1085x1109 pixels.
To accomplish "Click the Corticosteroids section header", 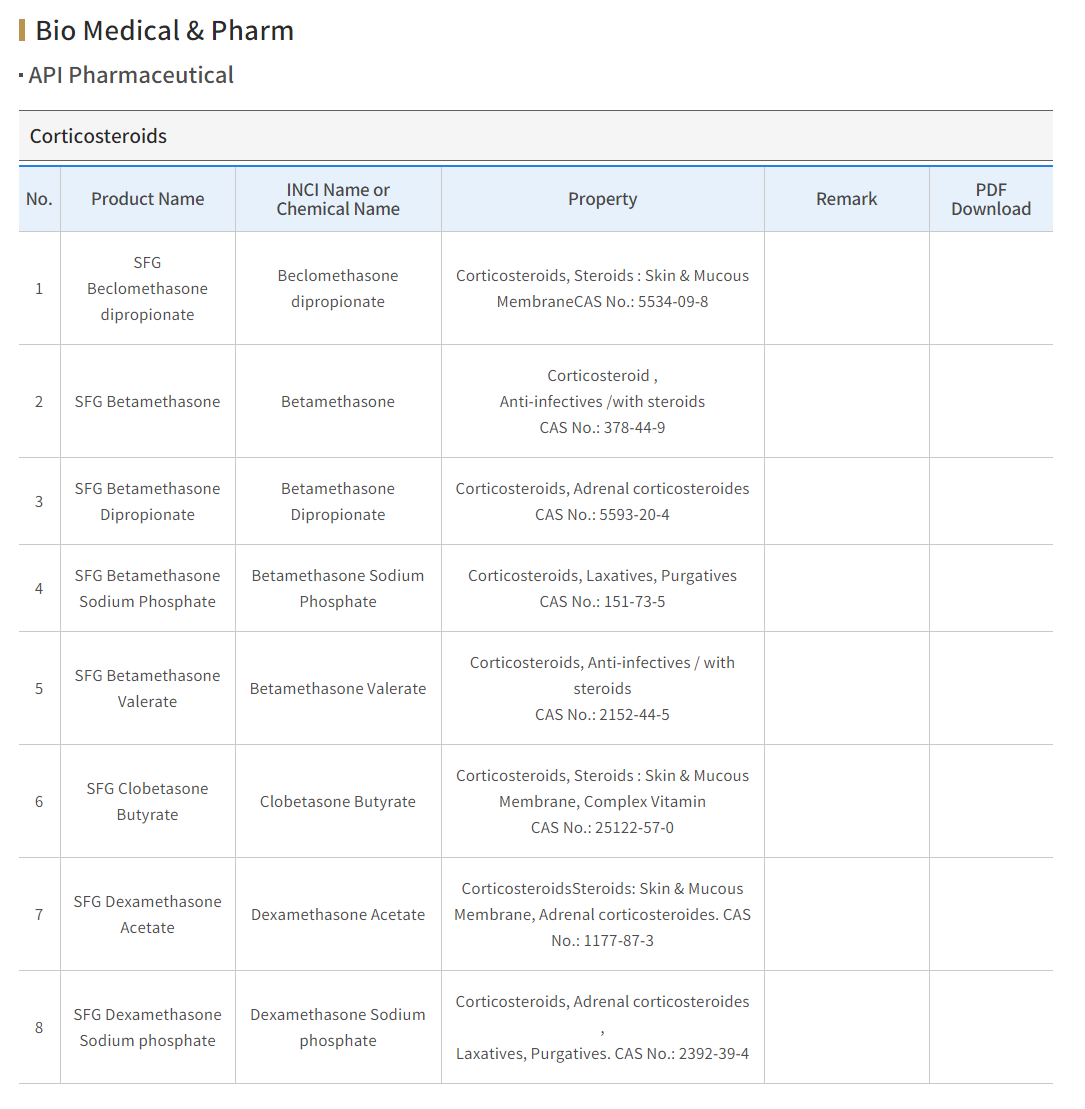I will (x=98, y=136).
